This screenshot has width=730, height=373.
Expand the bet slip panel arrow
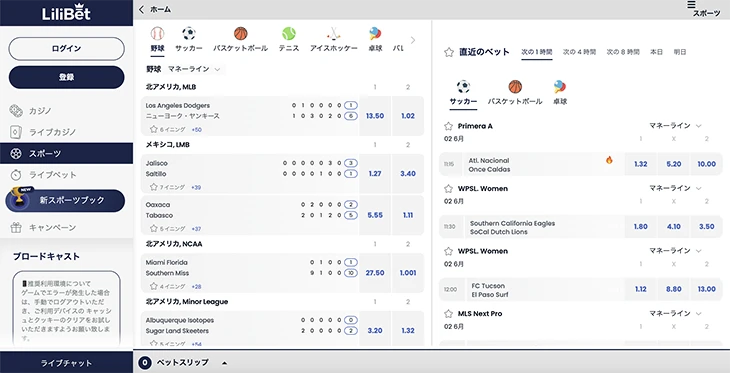click(x=224, y=363)
